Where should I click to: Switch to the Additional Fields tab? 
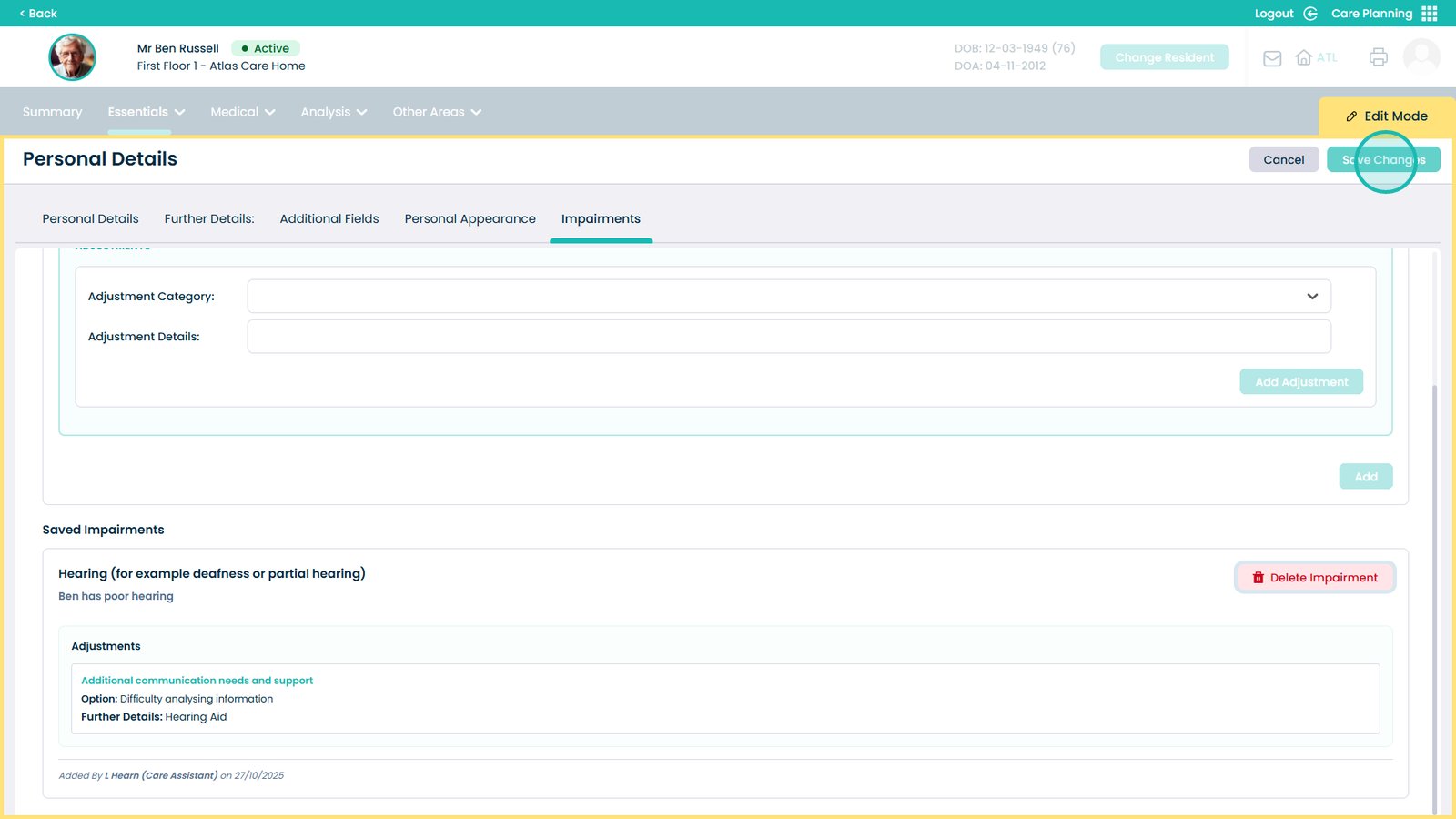pyautogui.click(x=329, y=219)
